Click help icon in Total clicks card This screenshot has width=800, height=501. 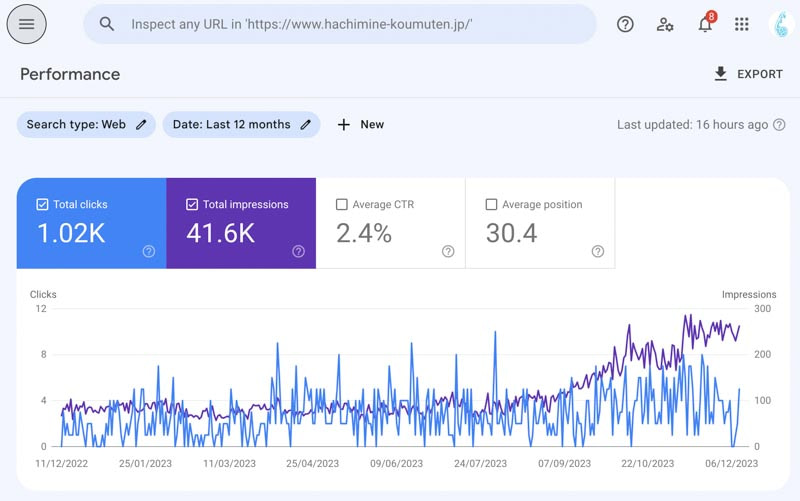click(149, 251)
